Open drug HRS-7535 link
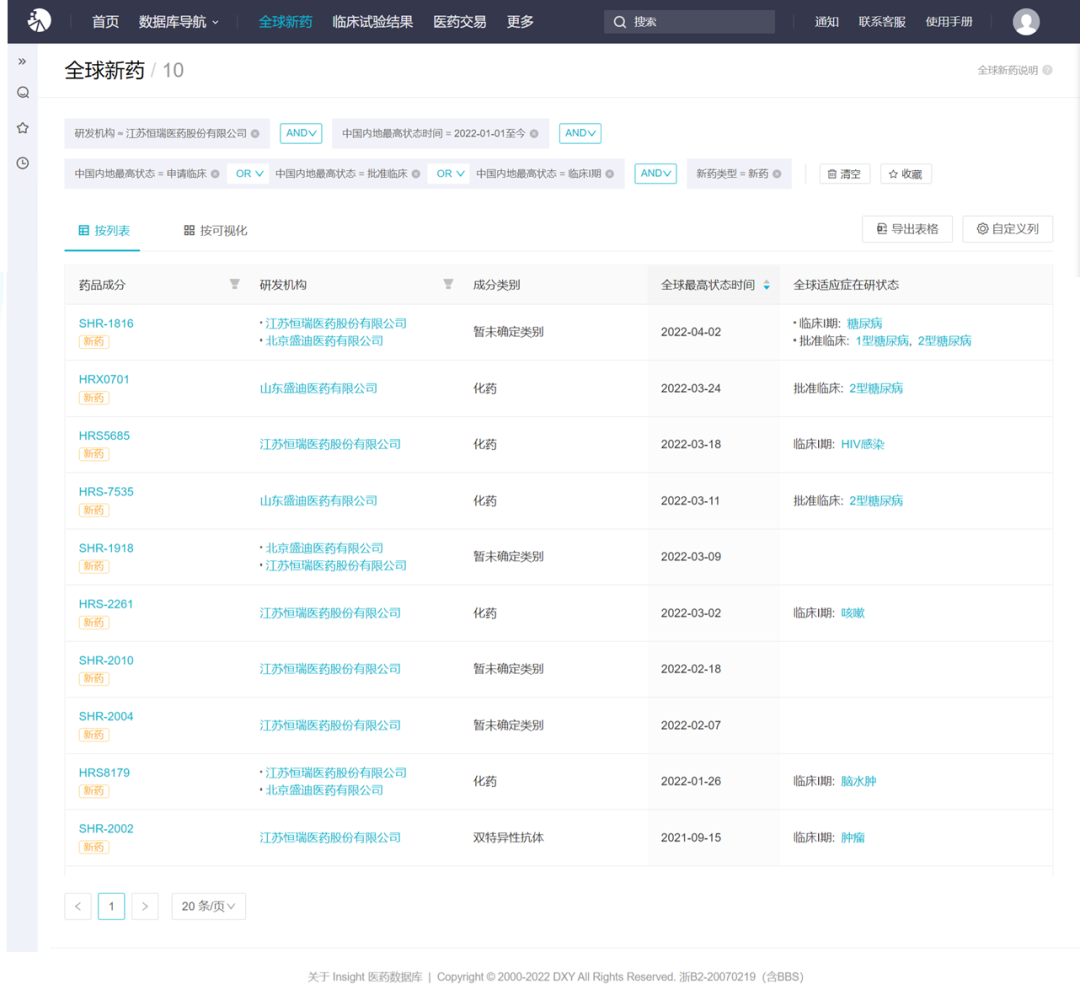Viewport: 1080px width, 995px height. click(x=106, y=492)
